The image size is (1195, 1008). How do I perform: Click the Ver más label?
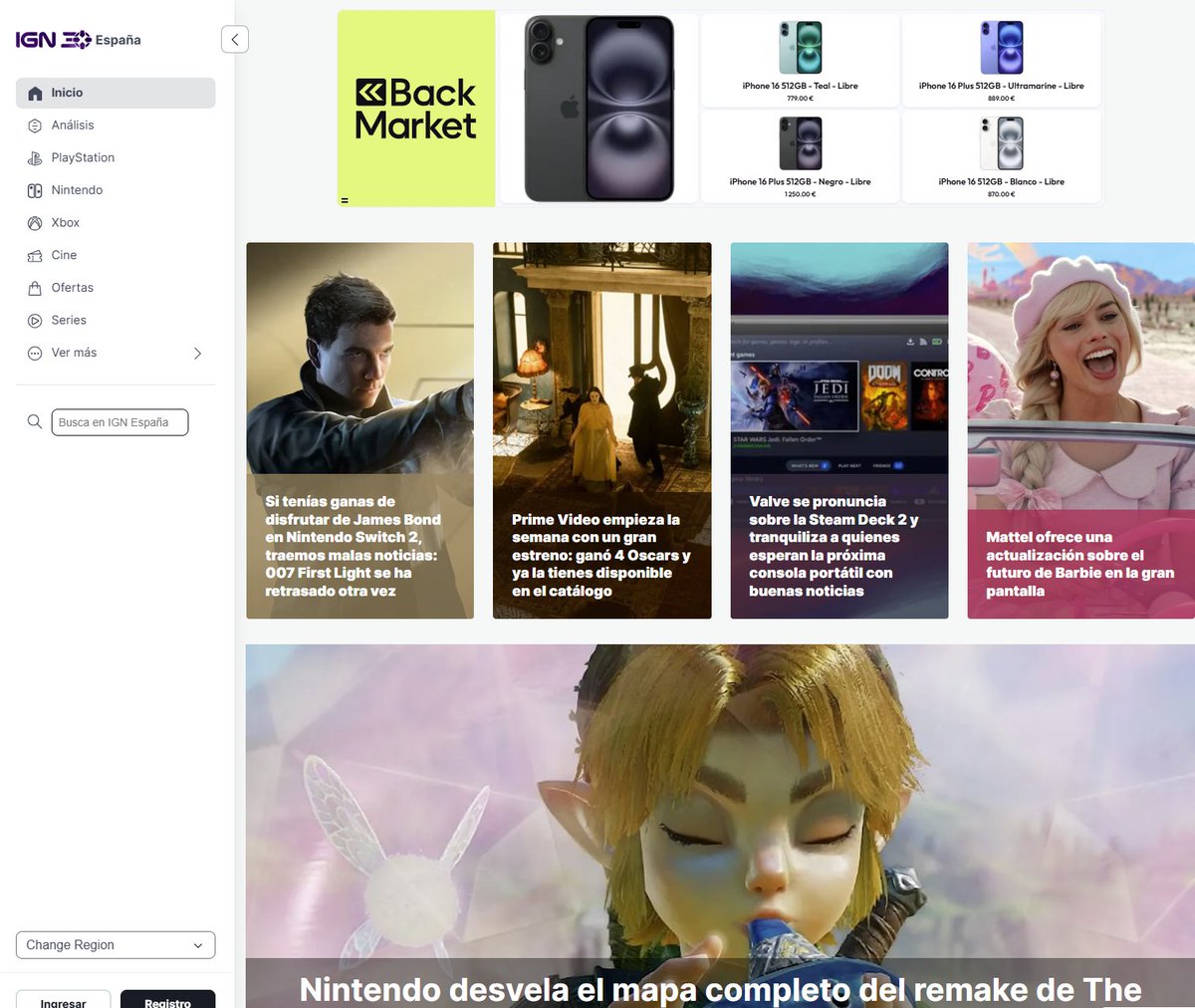pos(74,353)
